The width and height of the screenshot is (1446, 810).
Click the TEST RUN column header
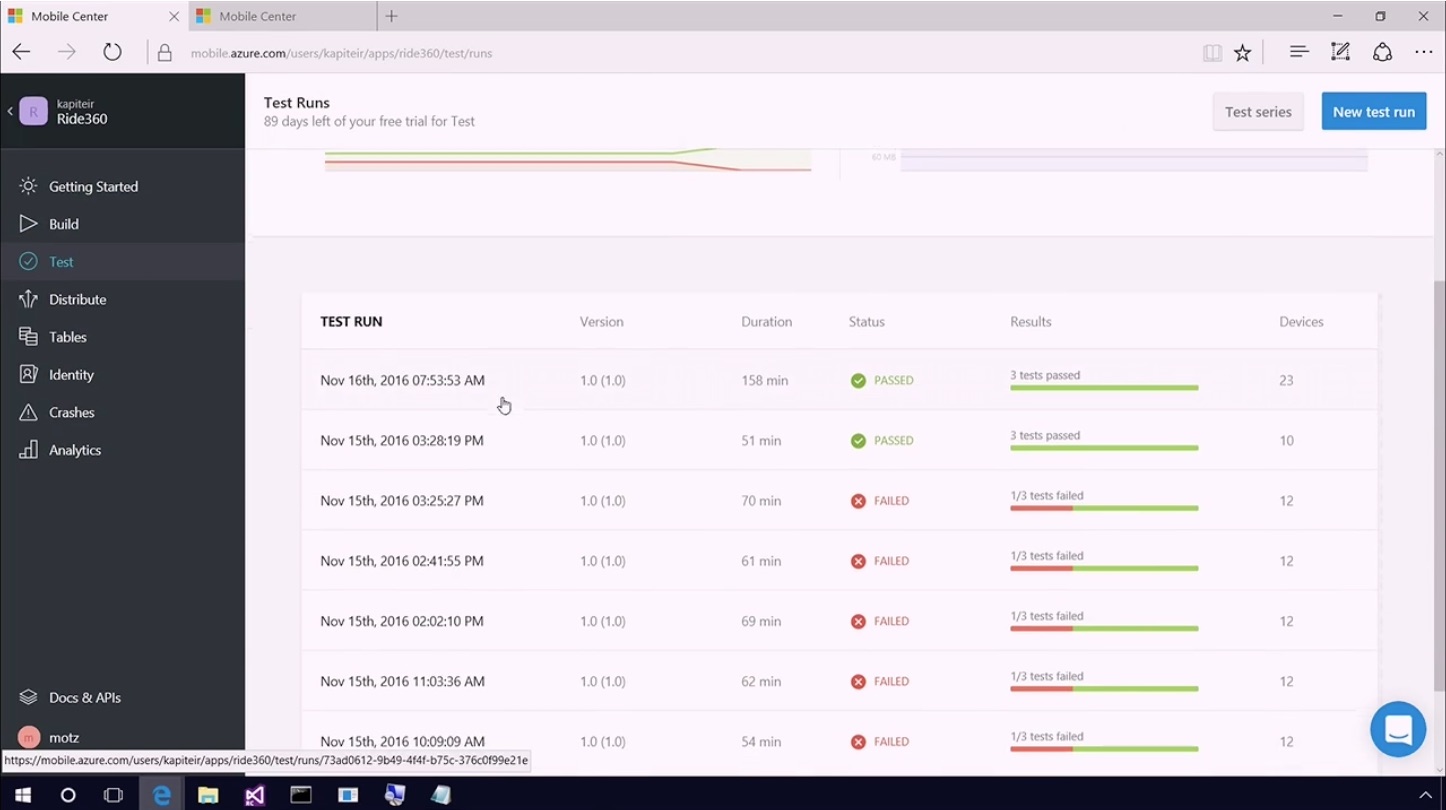(351, 322)
